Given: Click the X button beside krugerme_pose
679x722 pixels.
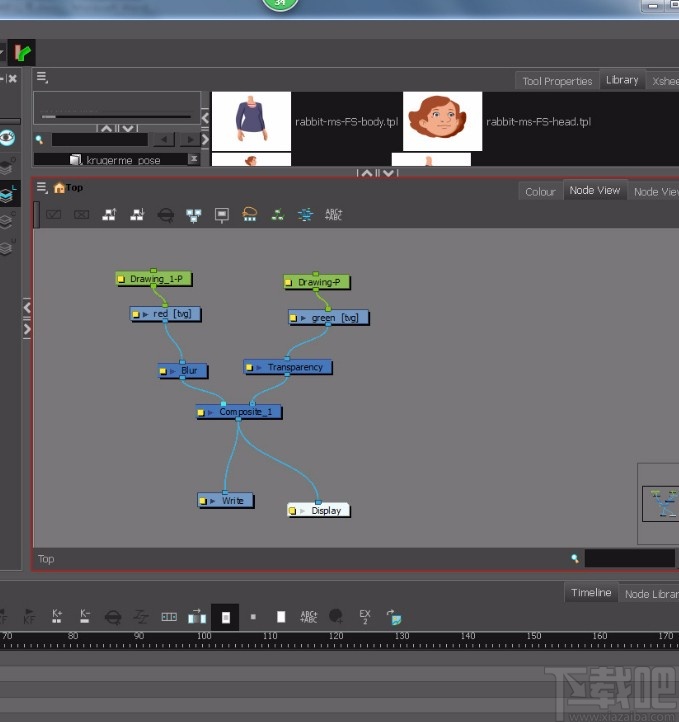Looking at the screenshot, I should (x=194, y=159).
